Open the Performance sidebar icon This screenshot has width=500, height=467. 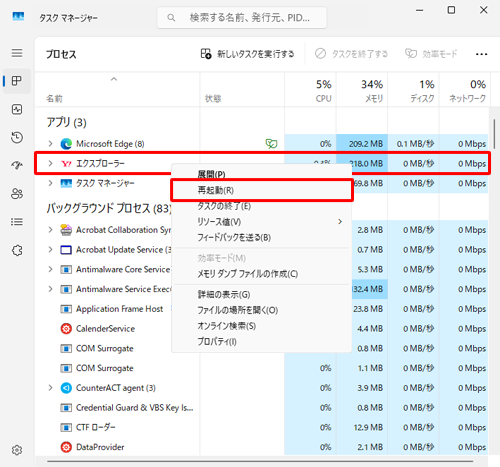(x=17, y=109)
